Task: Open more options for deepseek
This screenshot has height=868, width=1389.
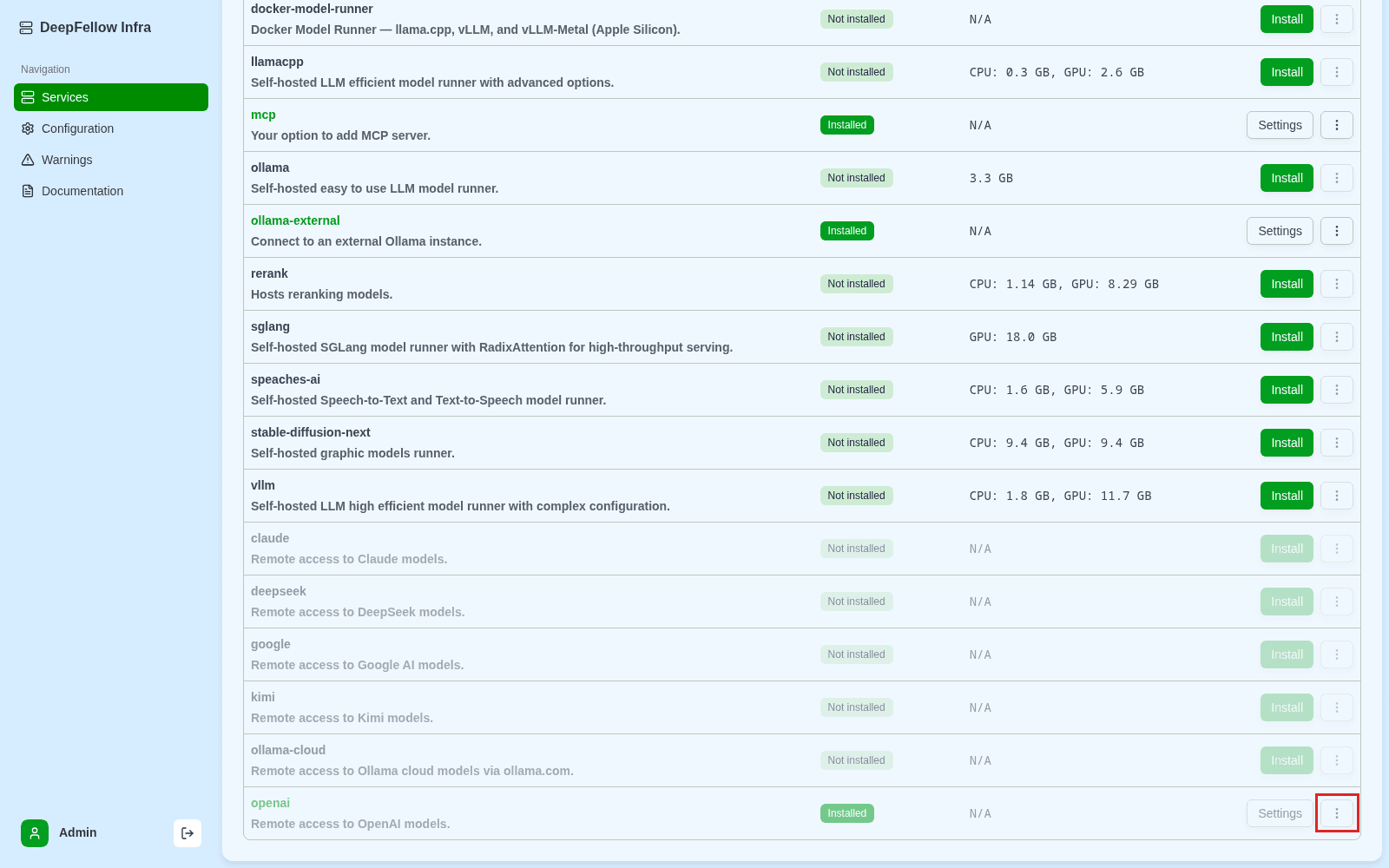Action: 1337,602
